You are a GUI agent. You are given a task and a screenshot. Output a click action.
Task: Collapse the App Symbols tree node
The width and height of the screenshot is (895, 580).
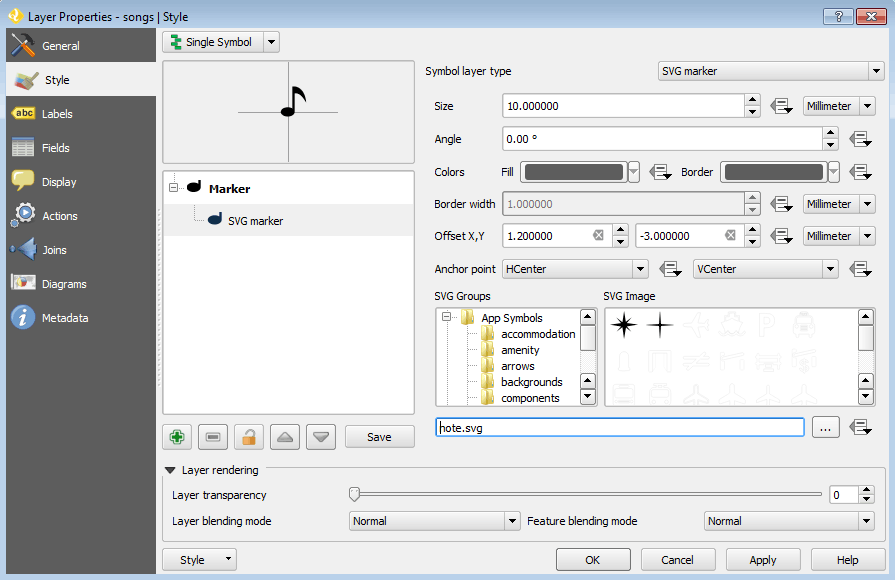click(x=447, y=318)
